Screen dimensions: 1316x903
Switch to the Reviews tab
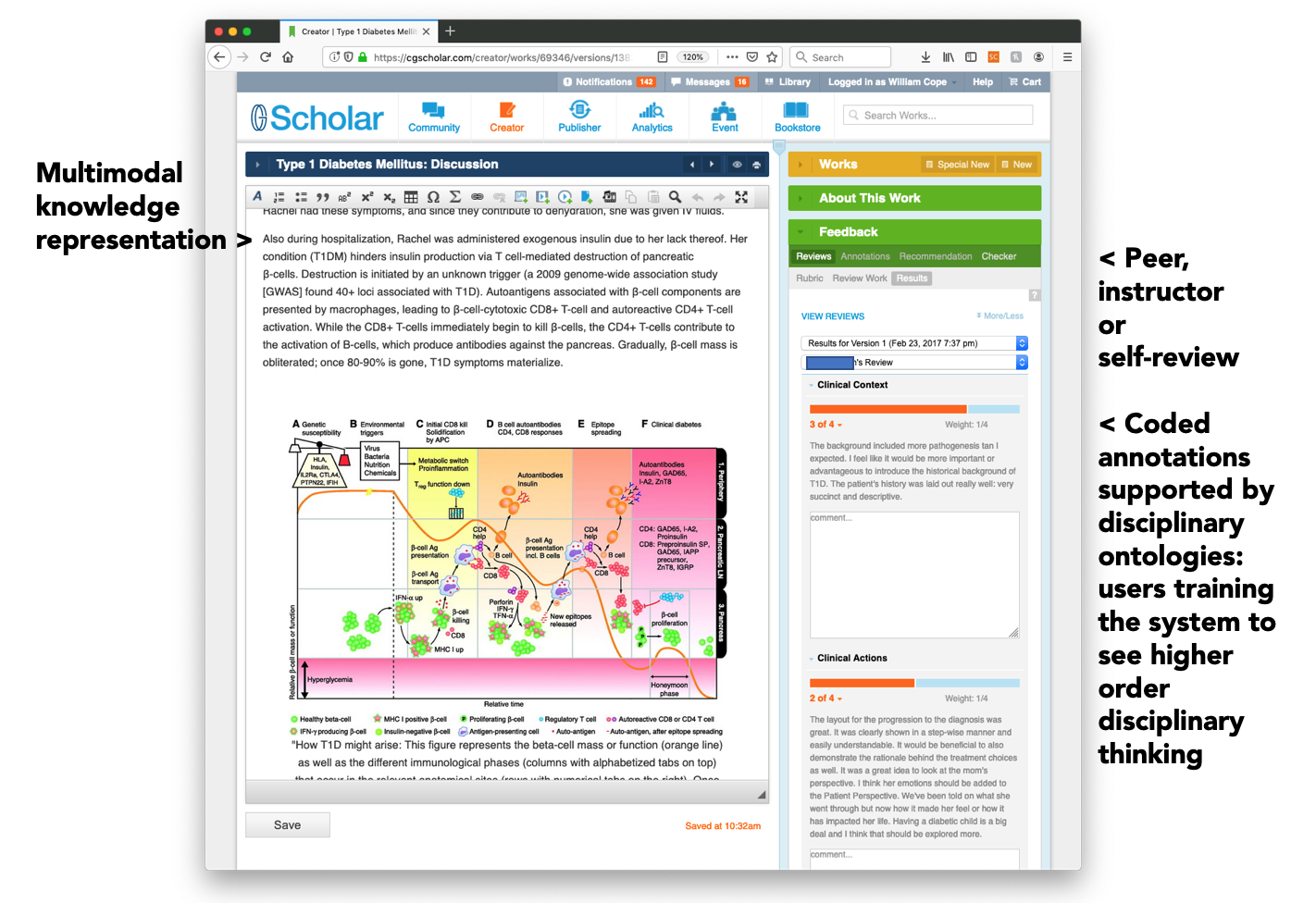(x=813, y=256)
